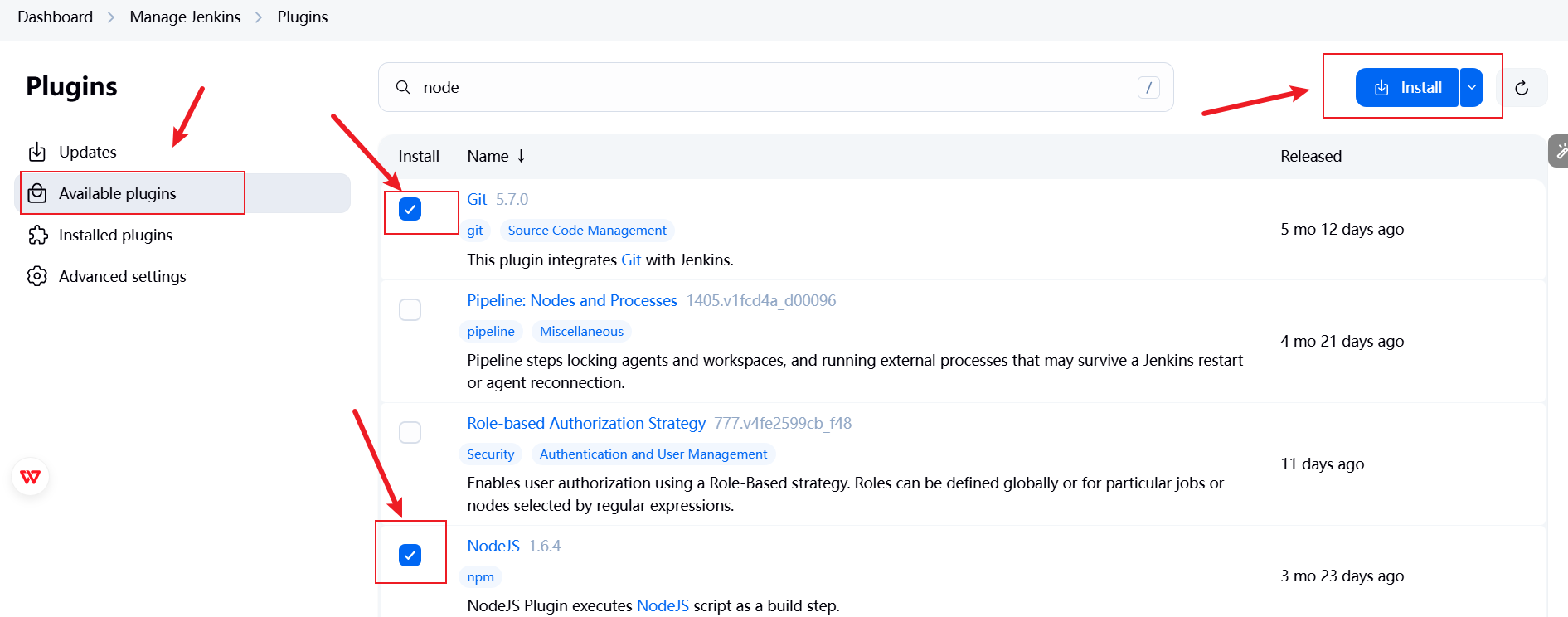
Task: Click the Released column header
Action: point(1311,156)
